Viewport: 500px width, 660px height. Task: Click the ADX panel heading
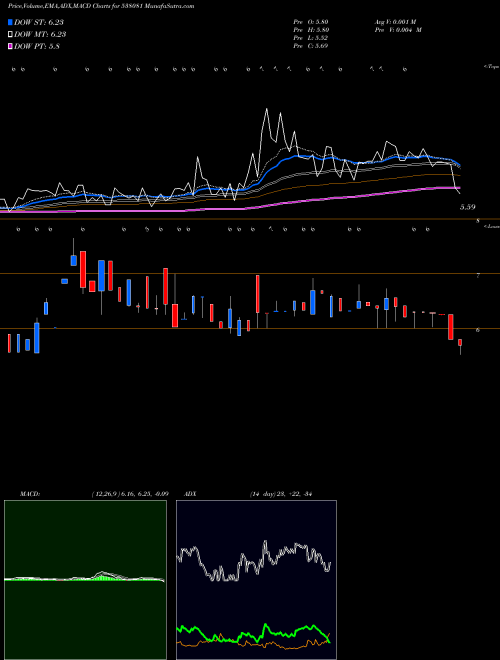click(190, 494)
